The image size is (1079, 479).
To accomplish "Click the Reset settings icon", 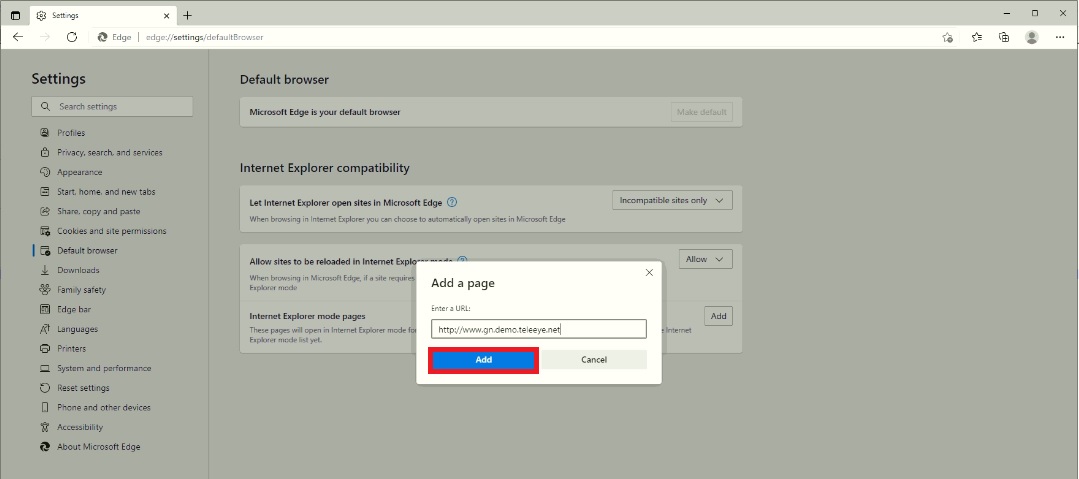I will click(x=45, y=388).
